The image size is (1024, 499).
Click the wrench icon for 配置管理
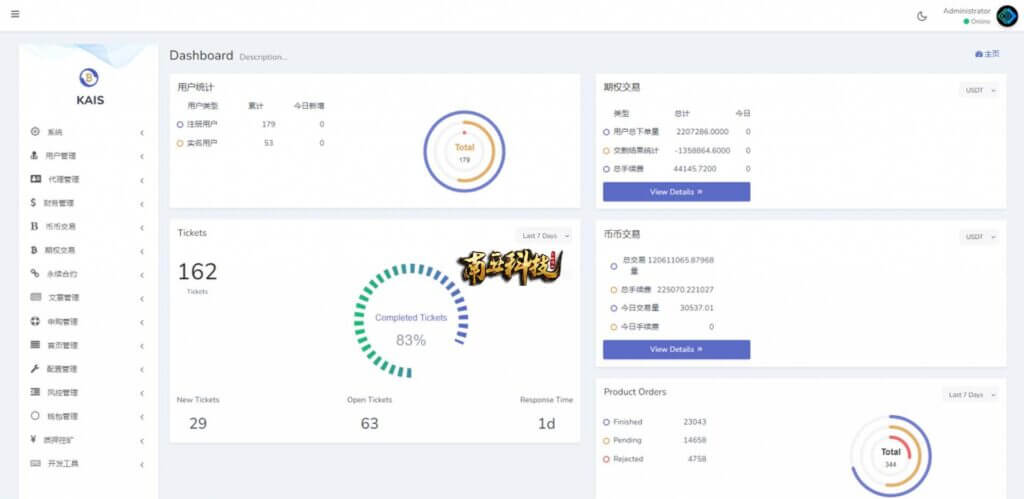point(35,368)
